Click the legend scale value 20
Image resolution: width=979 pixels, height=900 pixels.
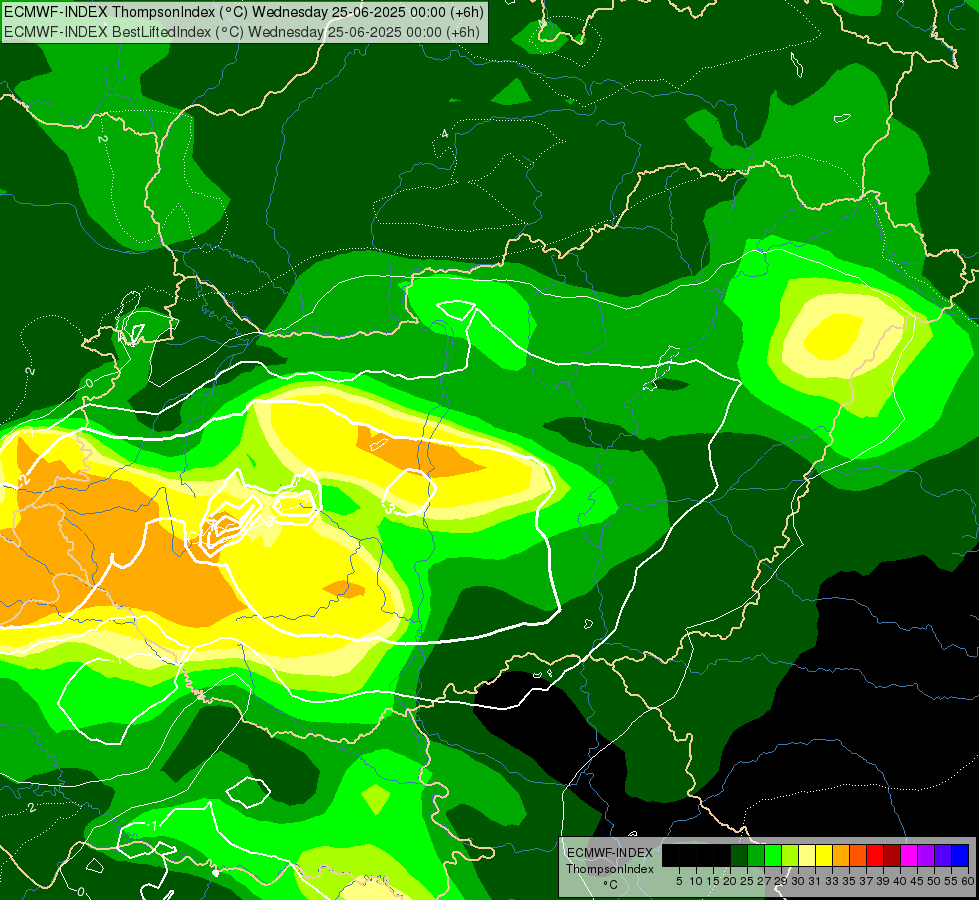(731, 881)
